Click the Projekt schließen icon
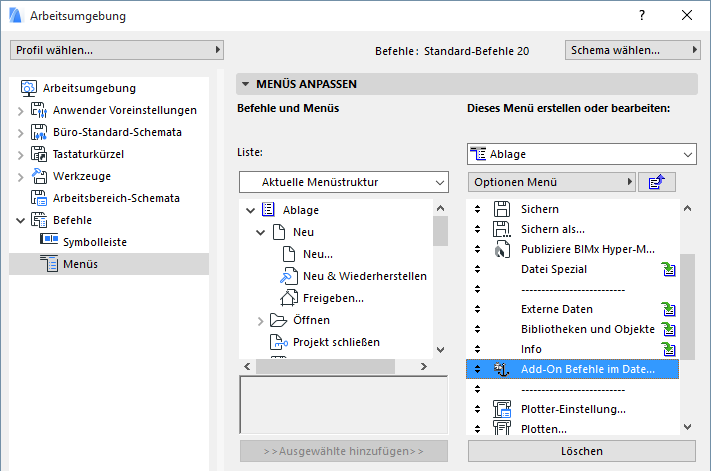The height and width of the screenshot is (471, 711). (x=277, y=342)
